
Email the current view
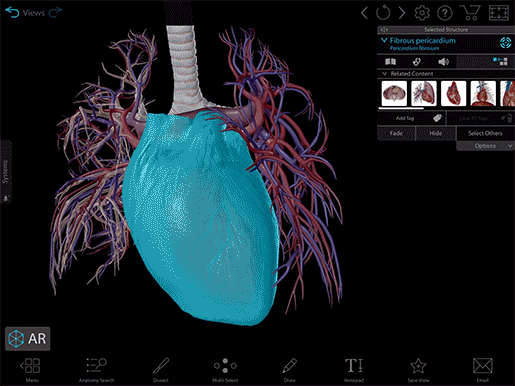[483, 369]
